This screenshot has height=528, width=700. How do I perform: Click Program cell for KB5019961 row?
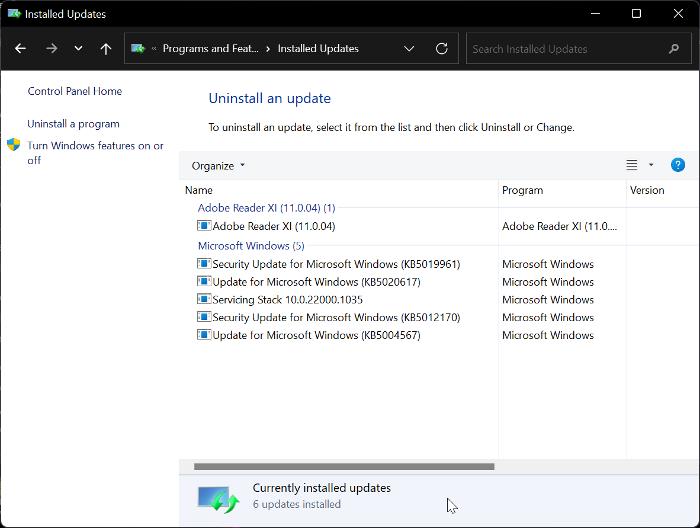(x=548, y=264)
